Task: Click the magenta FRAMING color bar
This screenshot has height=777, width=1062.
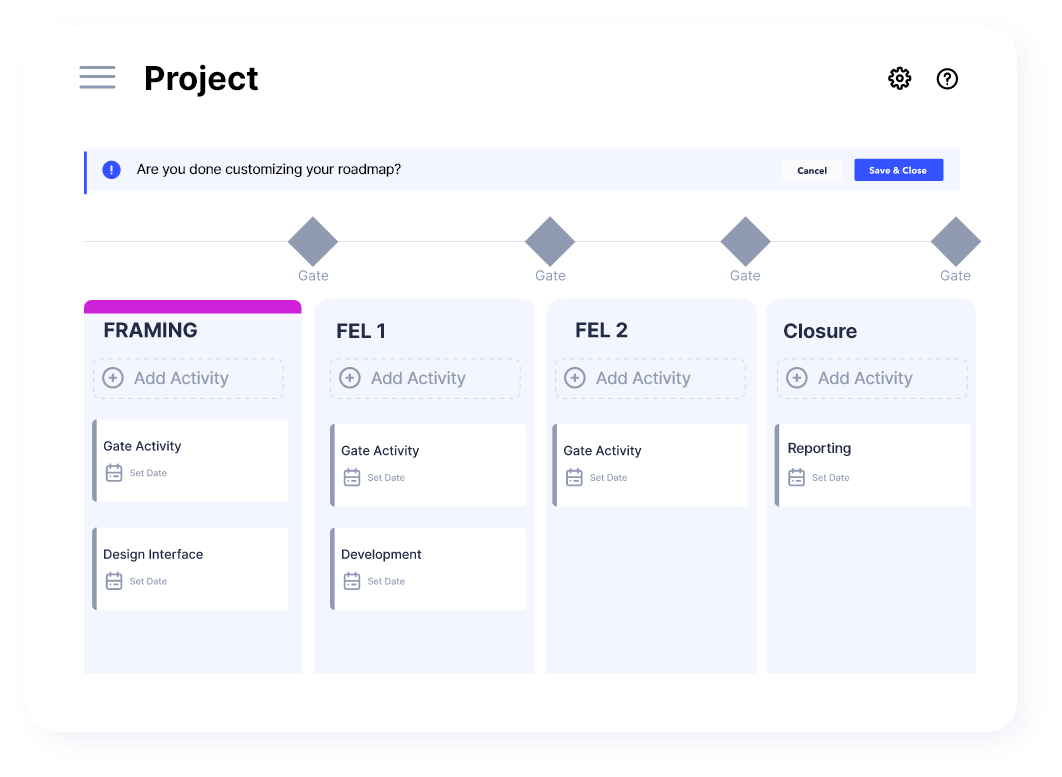Action: click(192, 306)
